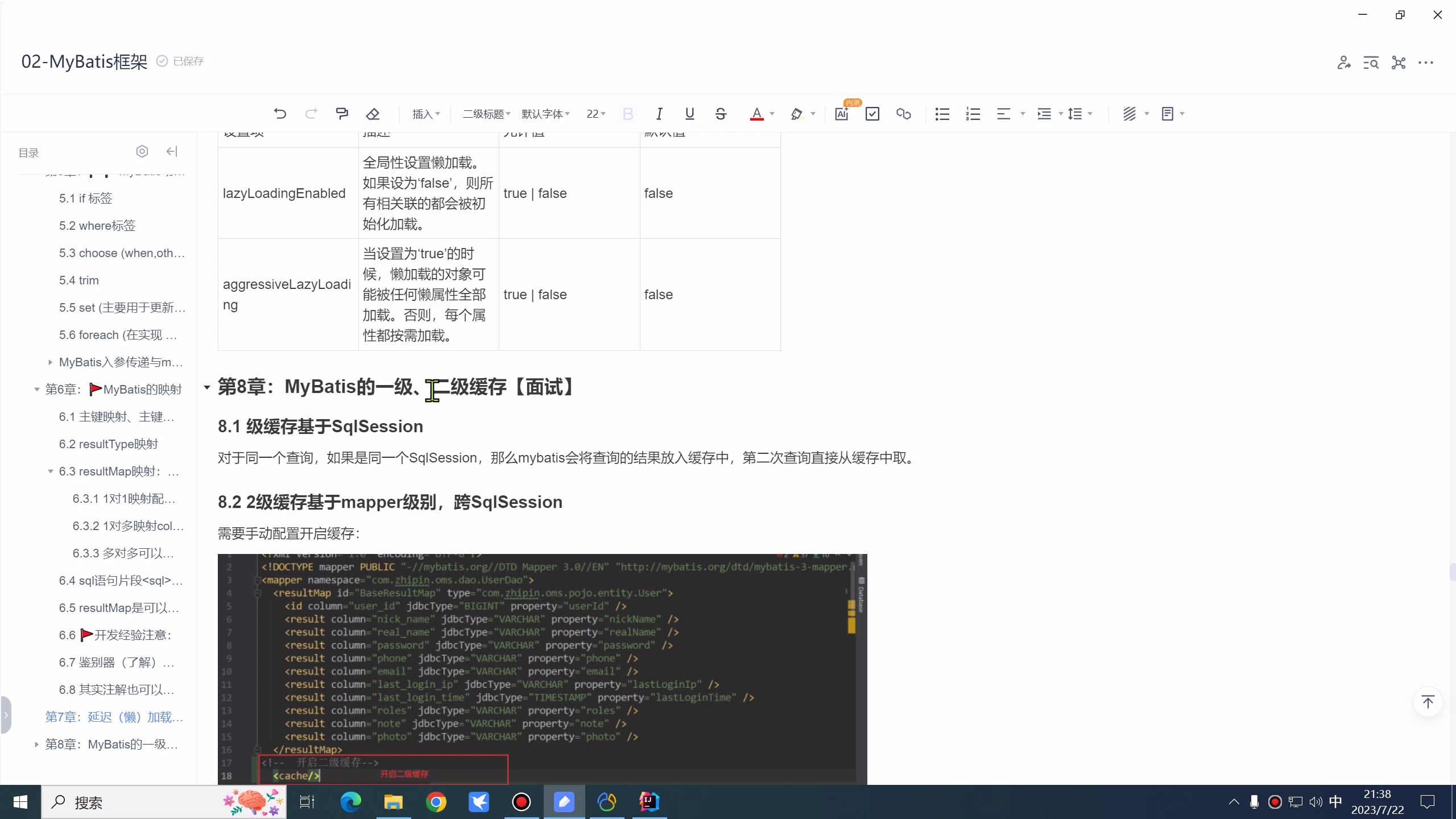Apply a bulleted list

tap(941, 114)
